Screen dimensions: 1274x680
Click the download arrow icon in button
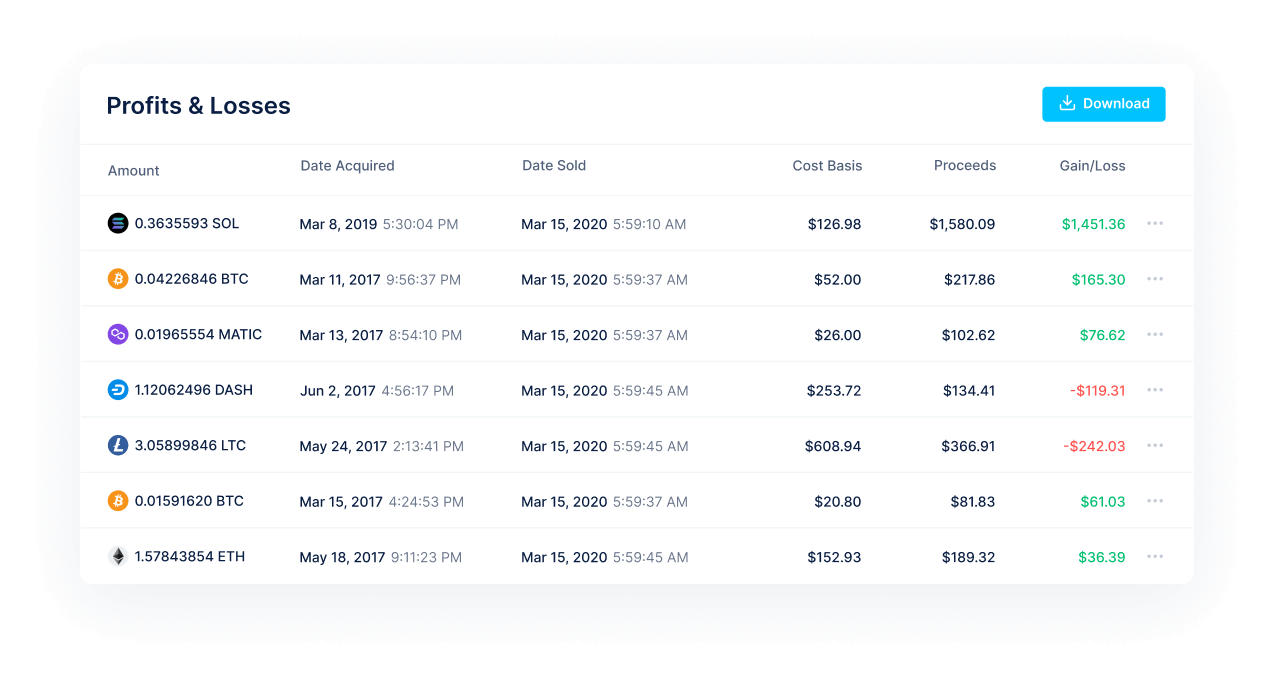click(1067, 103)
